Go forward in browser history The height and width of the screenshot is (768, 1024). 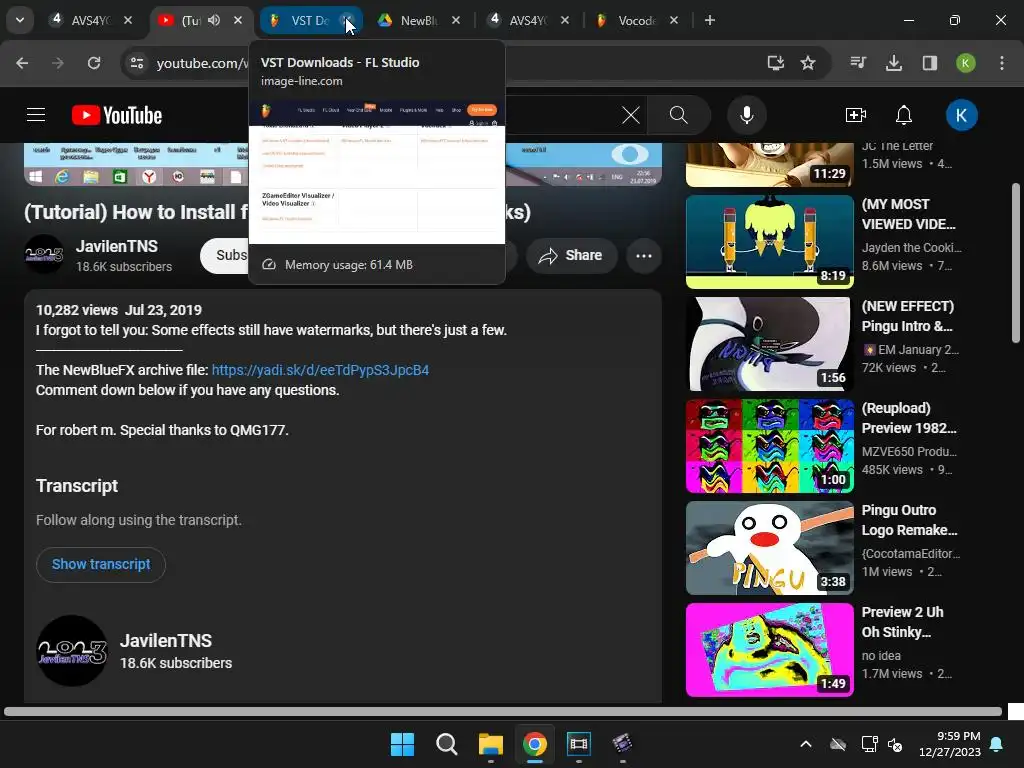point(58,63)
